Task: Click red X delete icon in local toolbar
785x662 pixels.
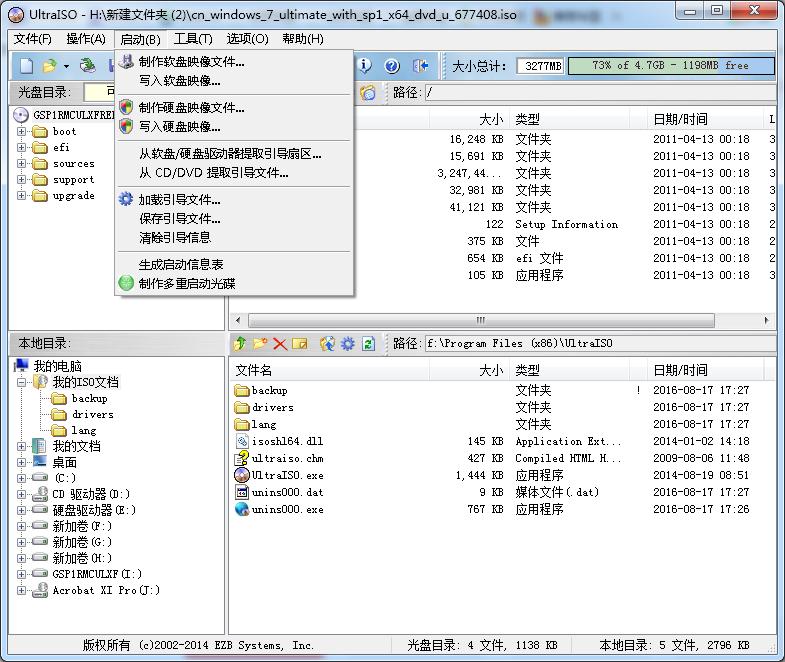Action: tap(280, 344)
